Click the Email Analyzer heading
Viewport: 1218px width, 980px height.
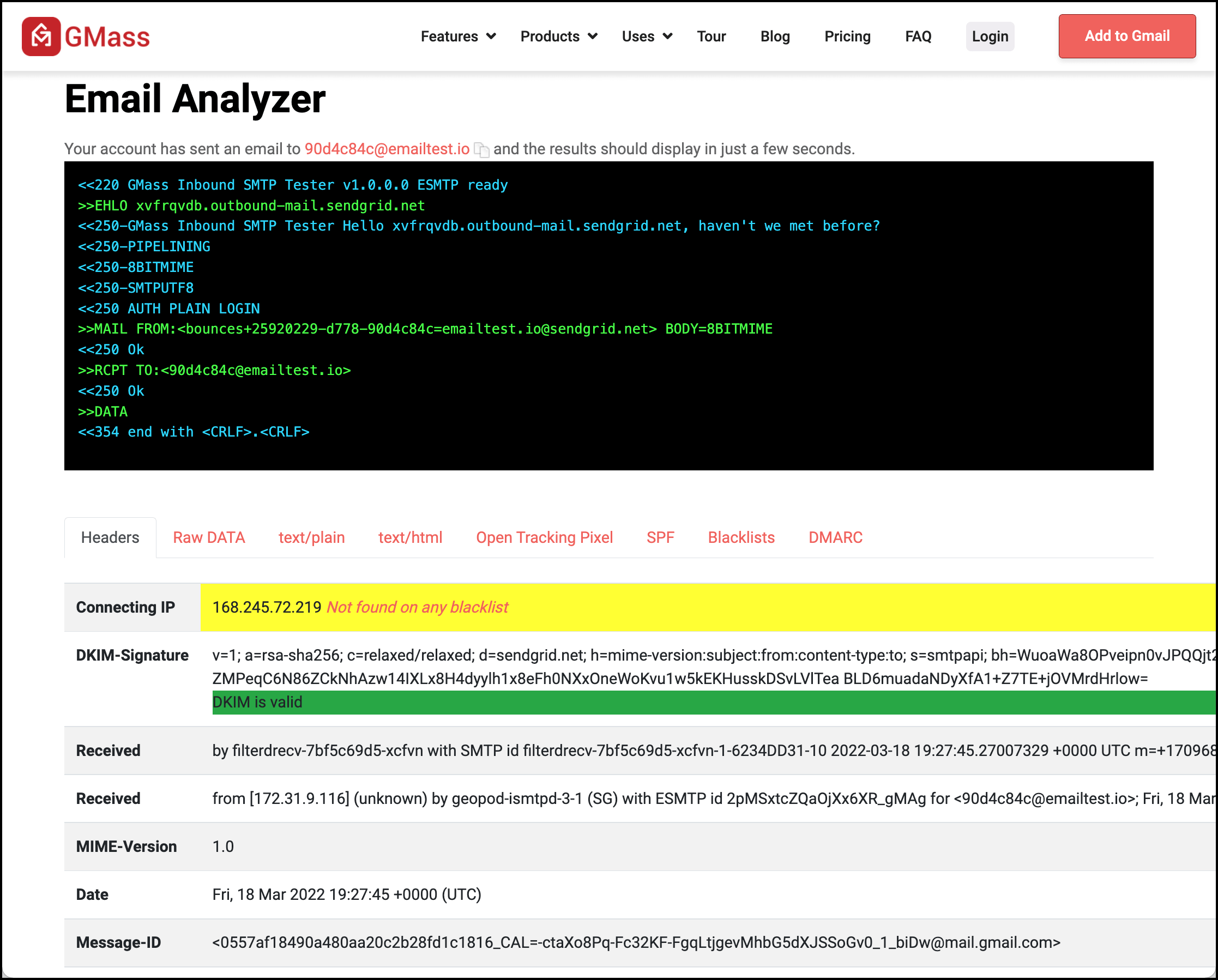[x=195, y=99]
